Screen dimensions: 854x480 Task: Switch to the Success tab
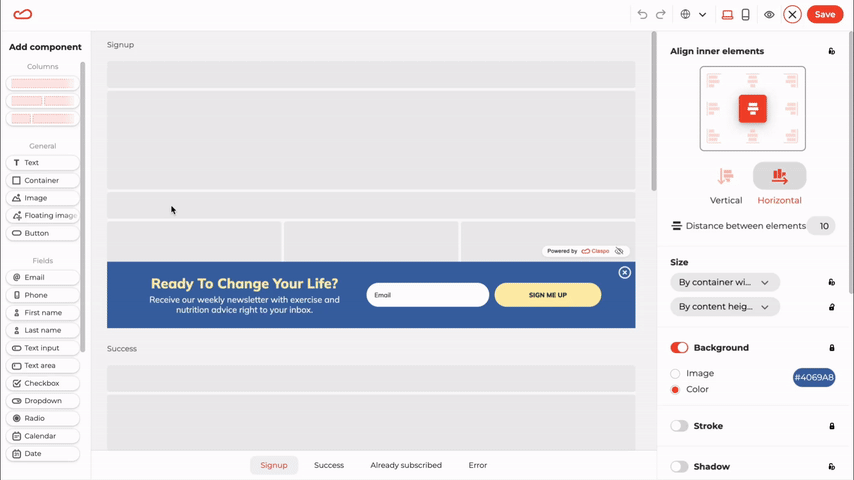[329, 465]
